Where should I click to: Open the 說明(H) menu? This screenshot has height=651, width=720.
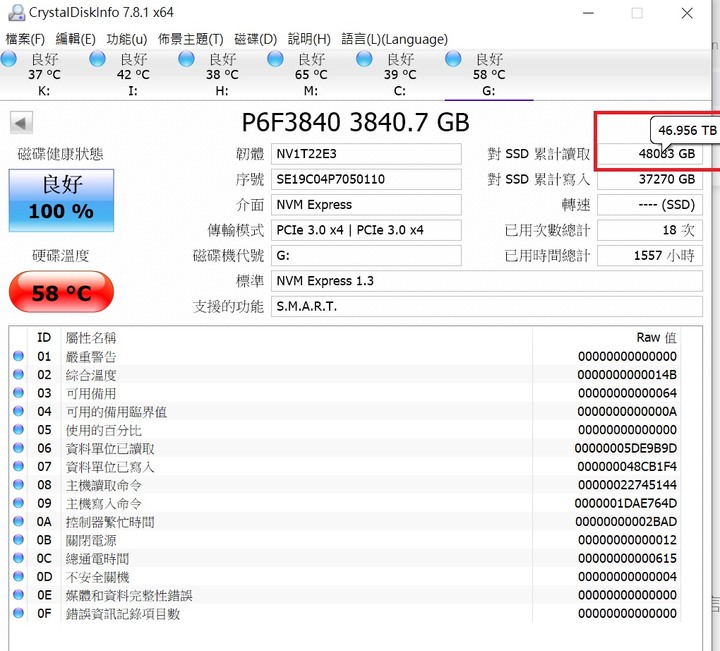(x=309, y=39)
